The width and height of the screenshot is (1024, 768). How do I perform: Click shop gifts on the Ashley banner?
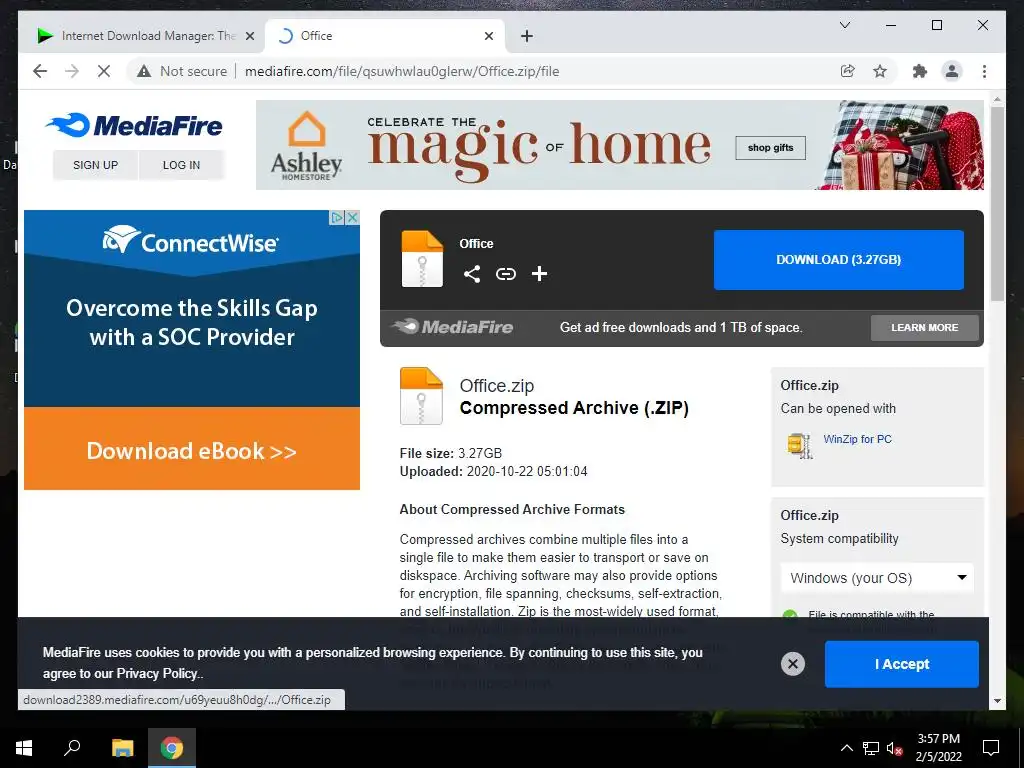coord(771,148)
